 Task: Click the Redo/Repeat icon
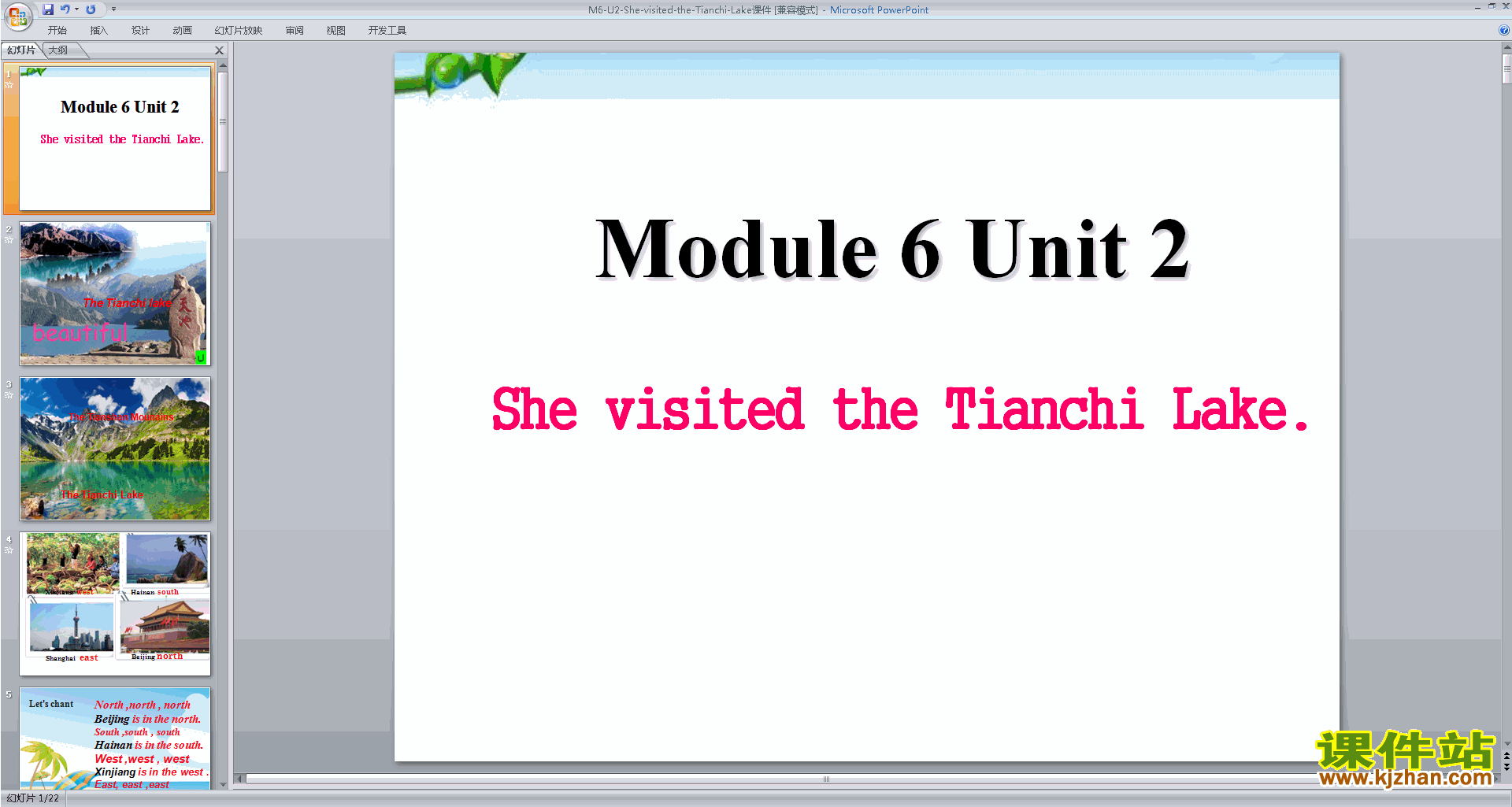tap(91, 9)
